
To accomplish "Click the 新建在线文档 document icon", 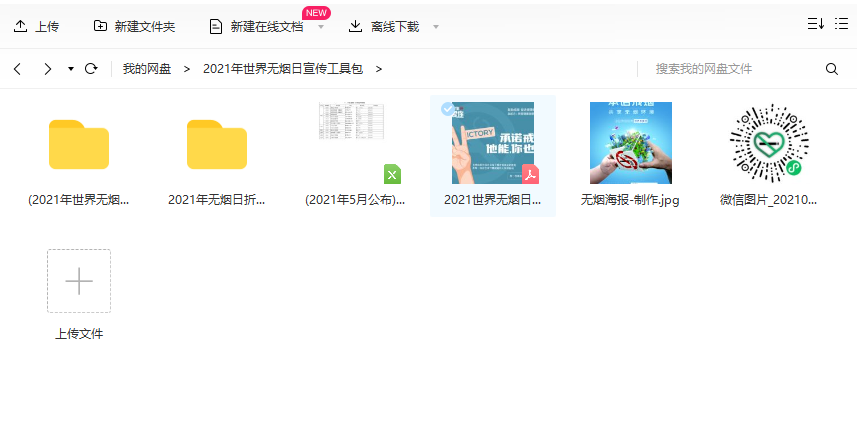I will (x=216, y=26).
